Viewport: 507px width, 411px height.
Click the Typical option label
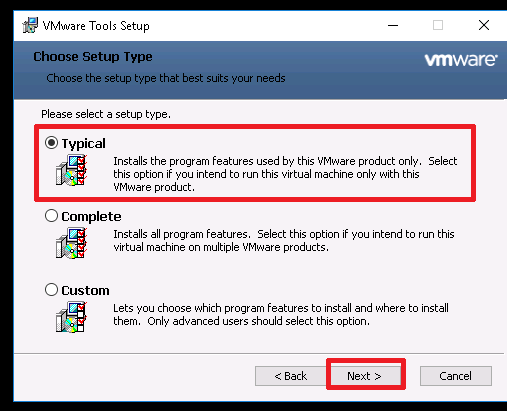84,144
